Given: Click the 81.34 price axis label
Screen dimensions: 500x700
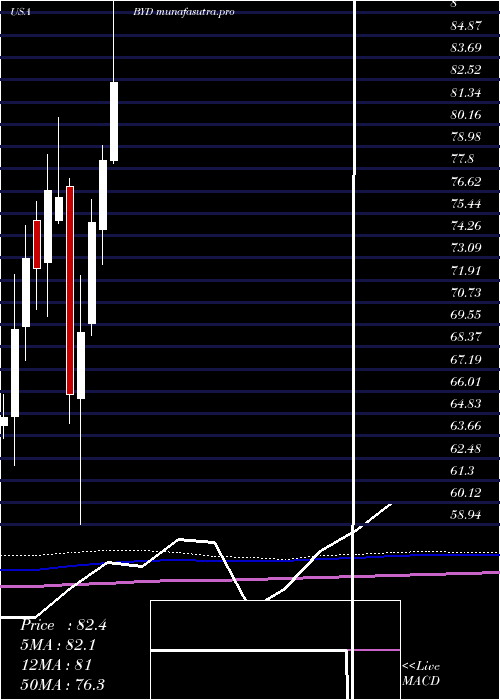Looking at the screenshot, I should tap(466, 93).
